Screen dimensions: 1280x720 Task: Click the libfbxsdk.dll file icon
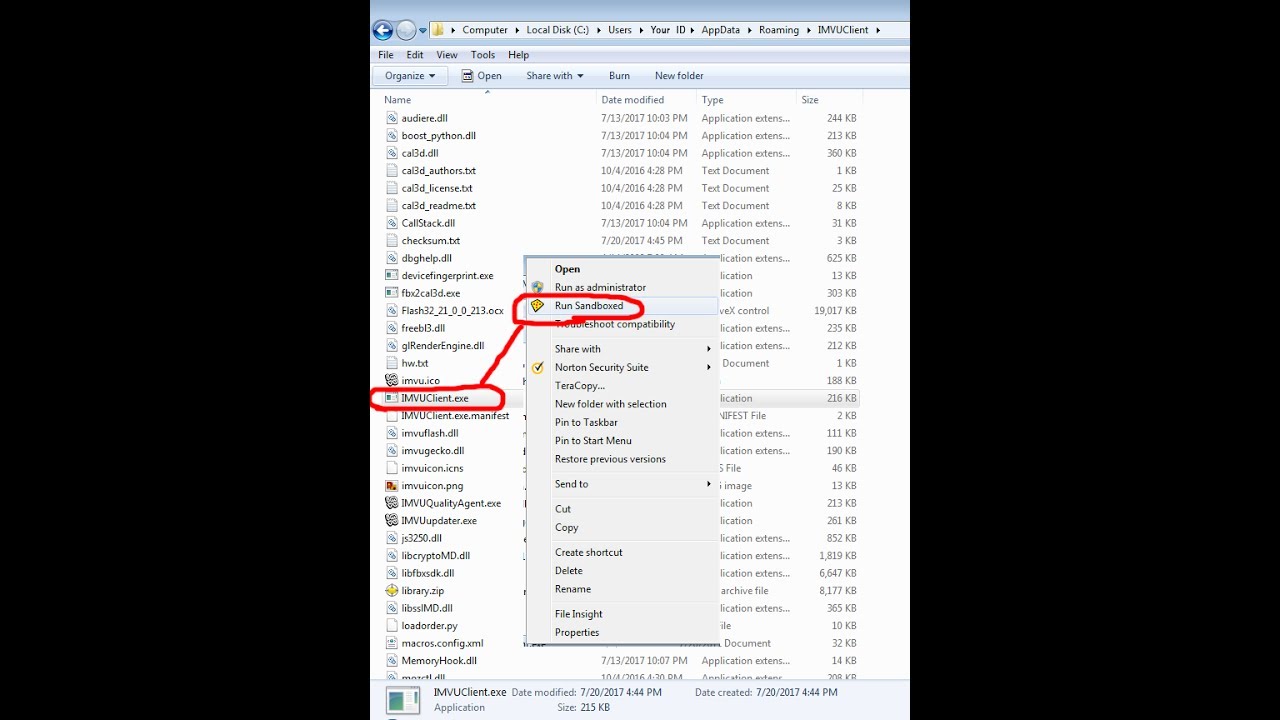pos(392,573)
